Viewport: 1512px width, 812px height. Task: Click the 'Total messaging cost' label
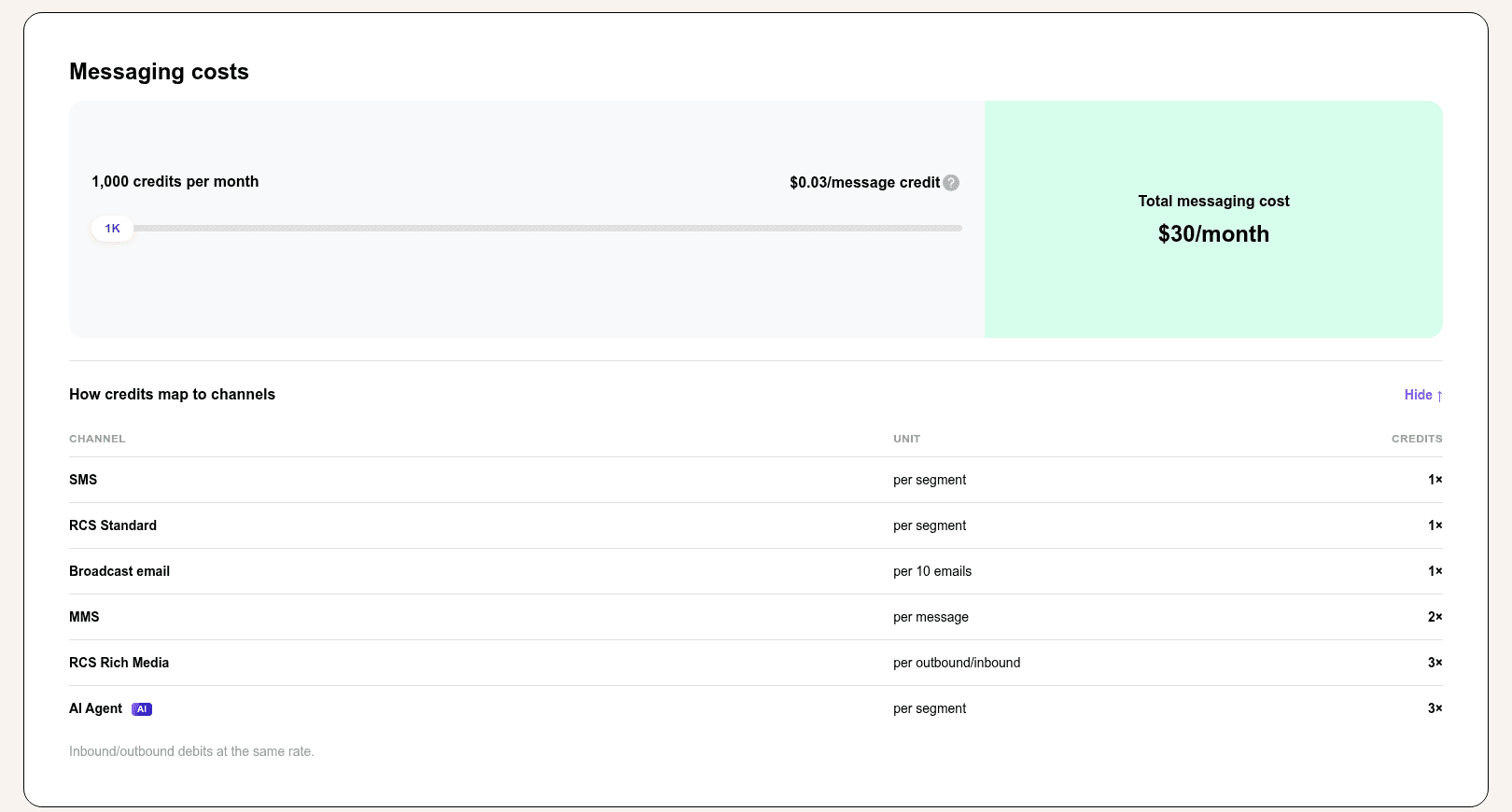tap(1213, 202)
